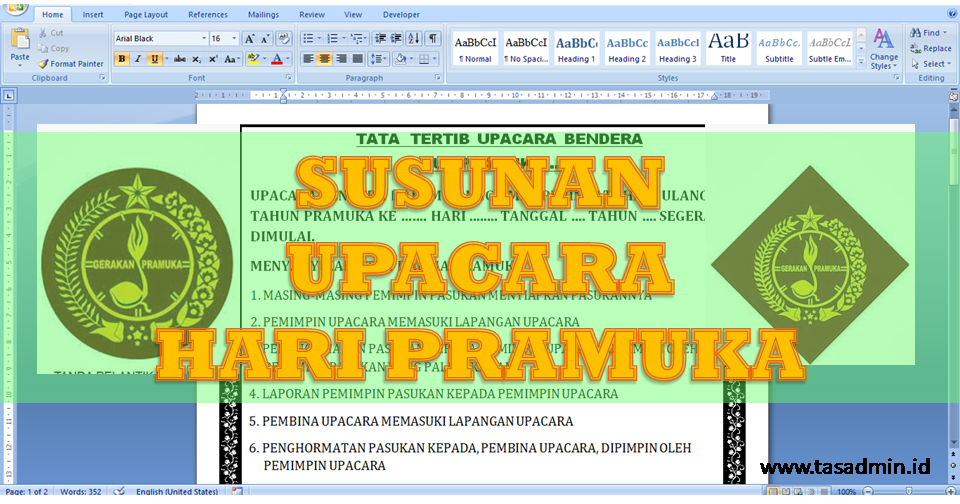Click the Grow Font icon
The height and width of the screenshot is (504, 960).
point(249,39)
